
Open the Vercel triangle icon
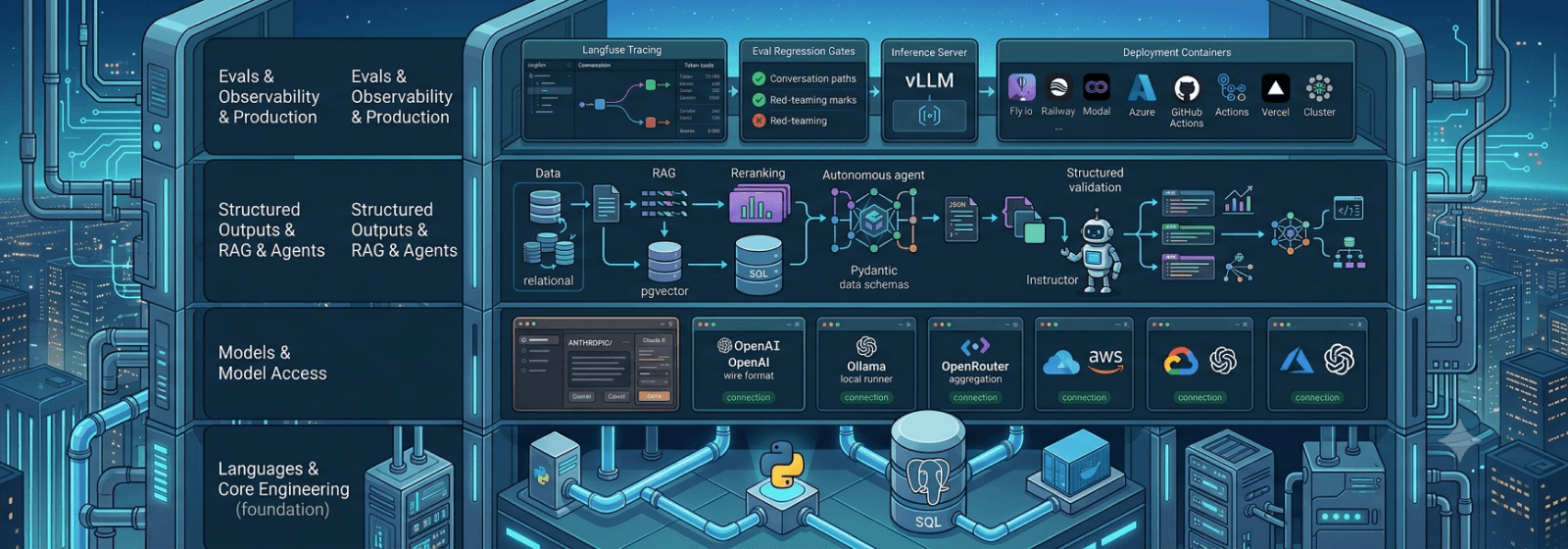point(1275,89)
